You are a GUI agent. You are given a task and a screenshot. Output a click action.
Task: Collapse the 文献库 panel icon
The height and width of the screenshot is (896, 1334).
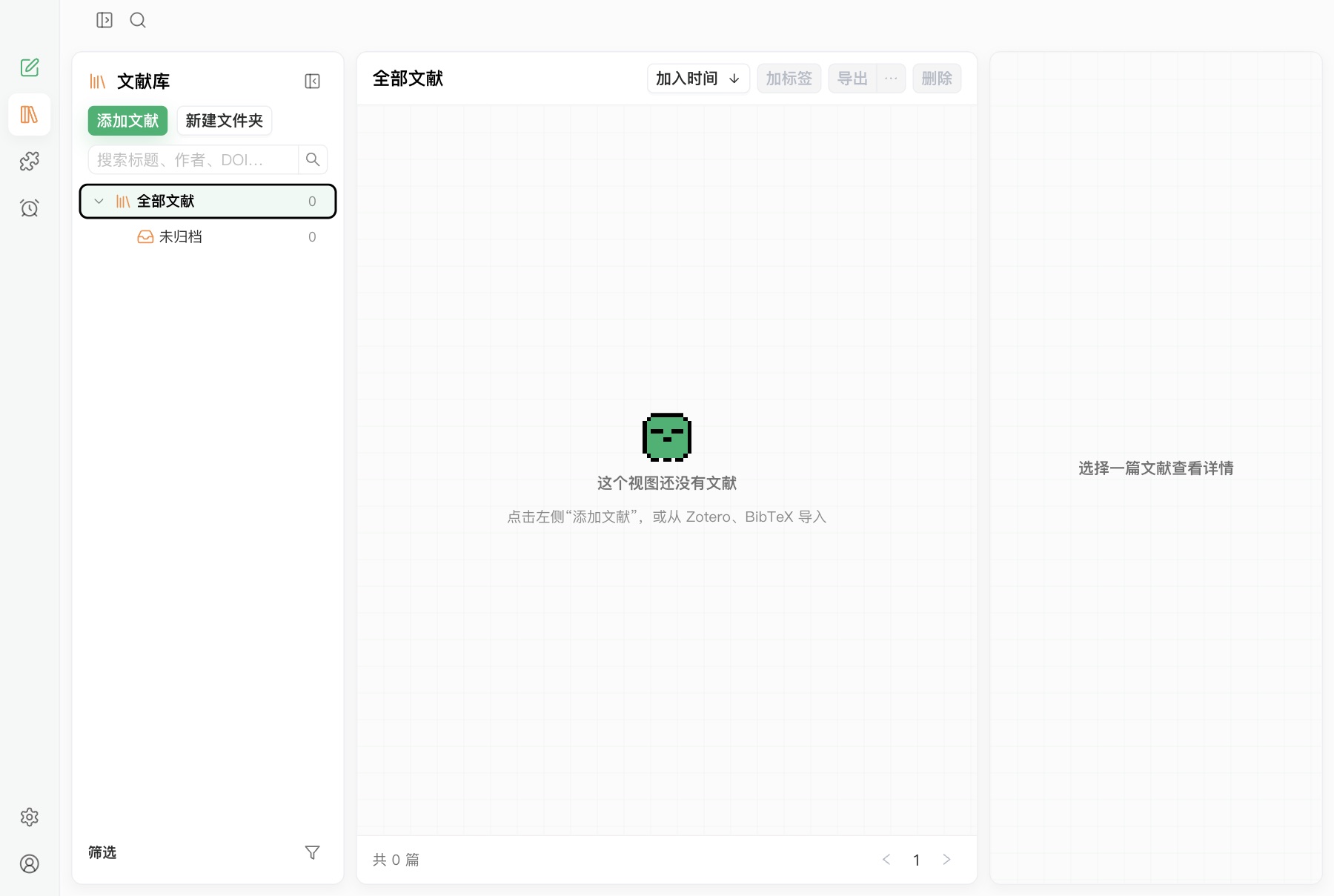coord(313,81)
